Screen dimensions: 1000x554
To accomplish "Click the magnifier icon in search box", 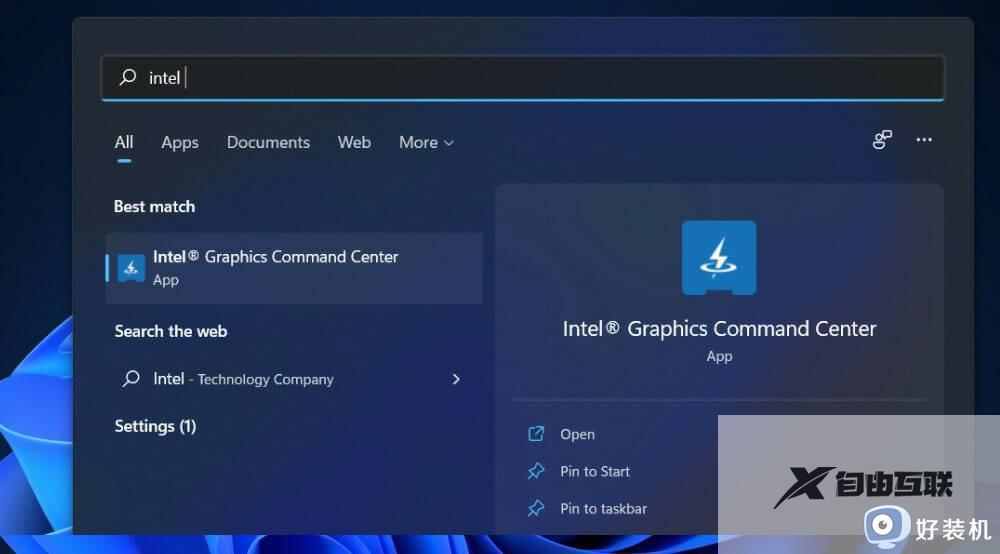I will (x=128, y=77).
